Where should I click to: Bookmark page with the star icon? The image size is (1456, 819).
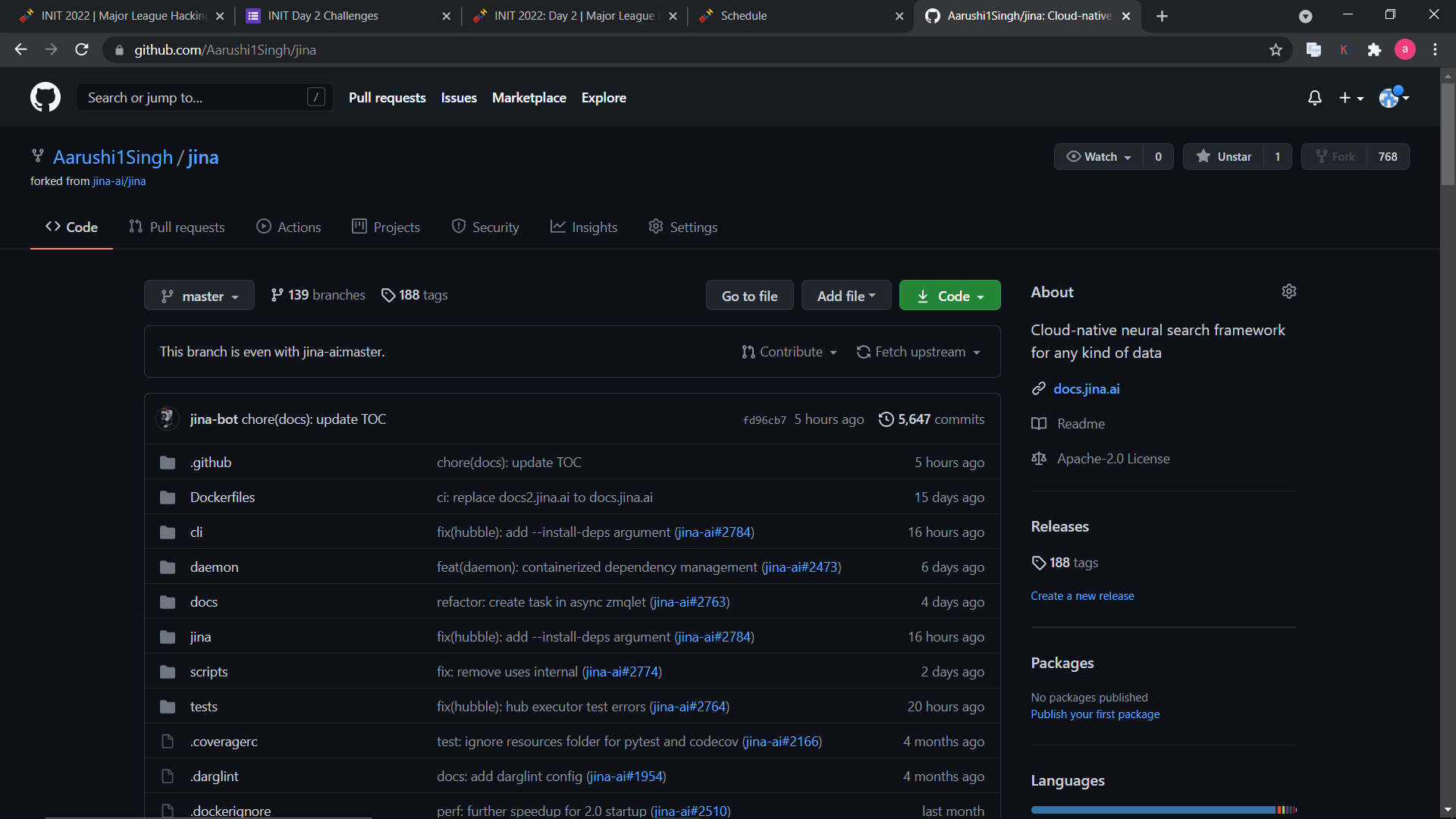(1276, 50)
